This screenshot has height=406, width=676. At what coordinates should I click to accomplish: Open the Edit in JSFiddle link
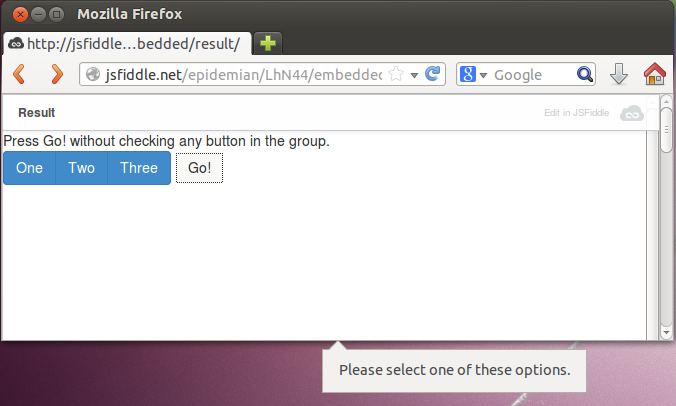[576, 113]
